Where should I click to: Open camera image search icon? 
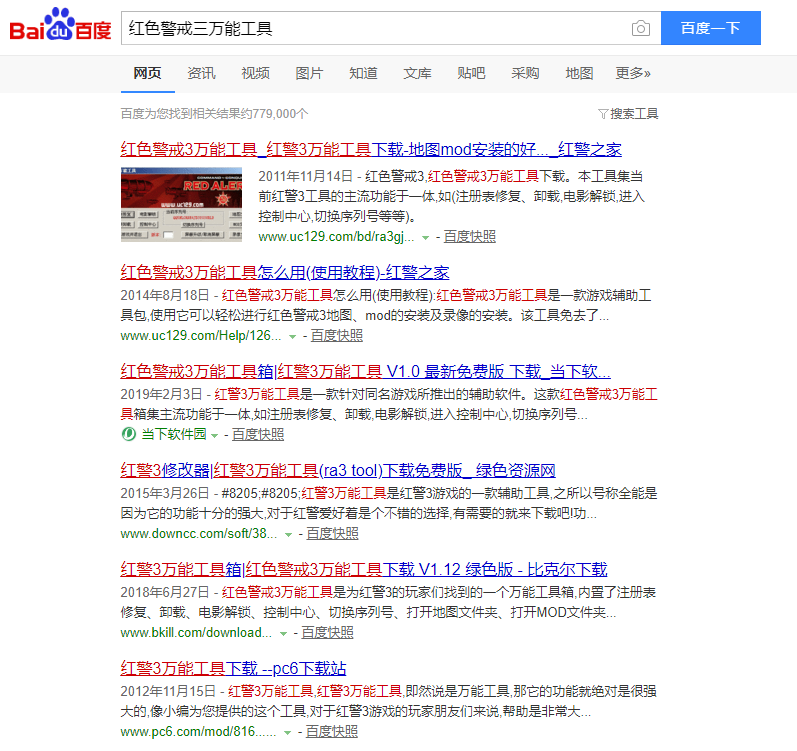pyautogui.click(x=640, y=28)
